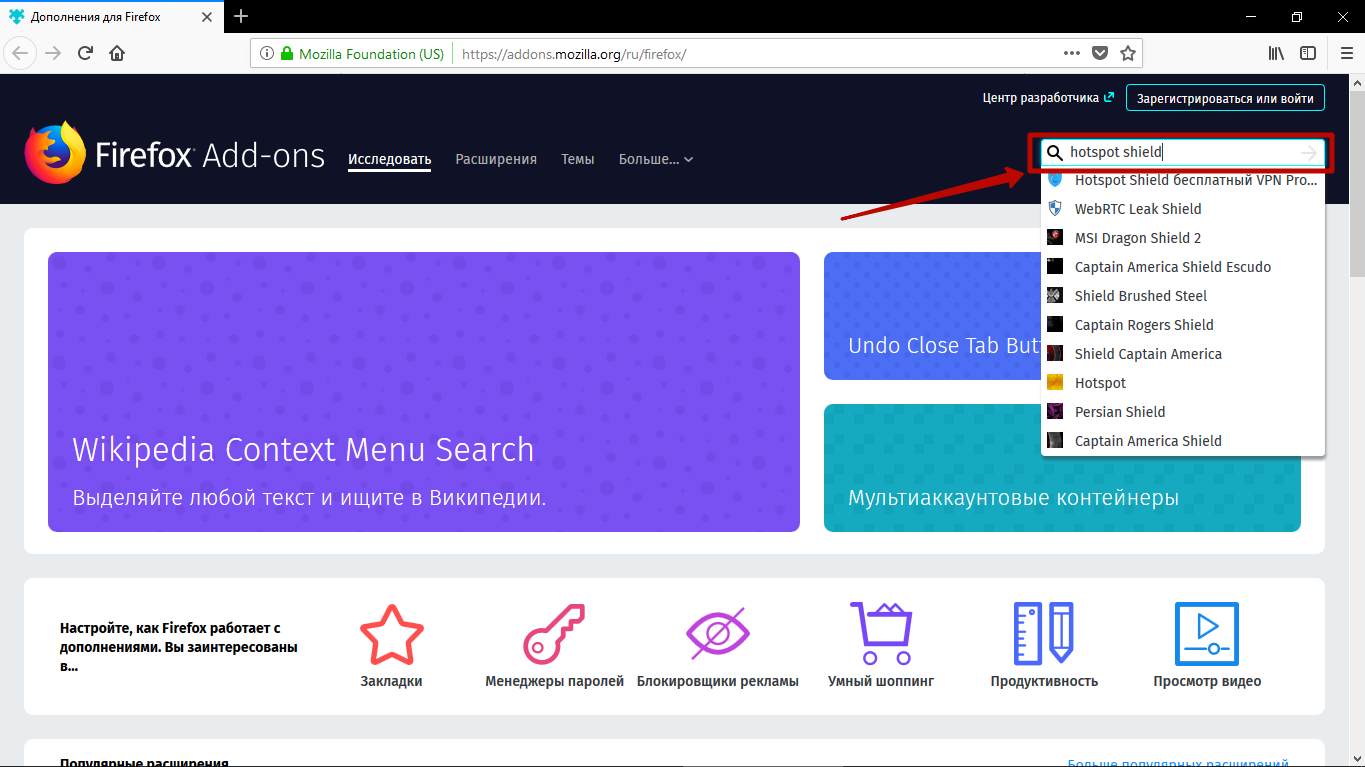Open Wikipedia Context Menu Search banner
The height and width of the screenshot is (767, 1365).
pos(424,392)
